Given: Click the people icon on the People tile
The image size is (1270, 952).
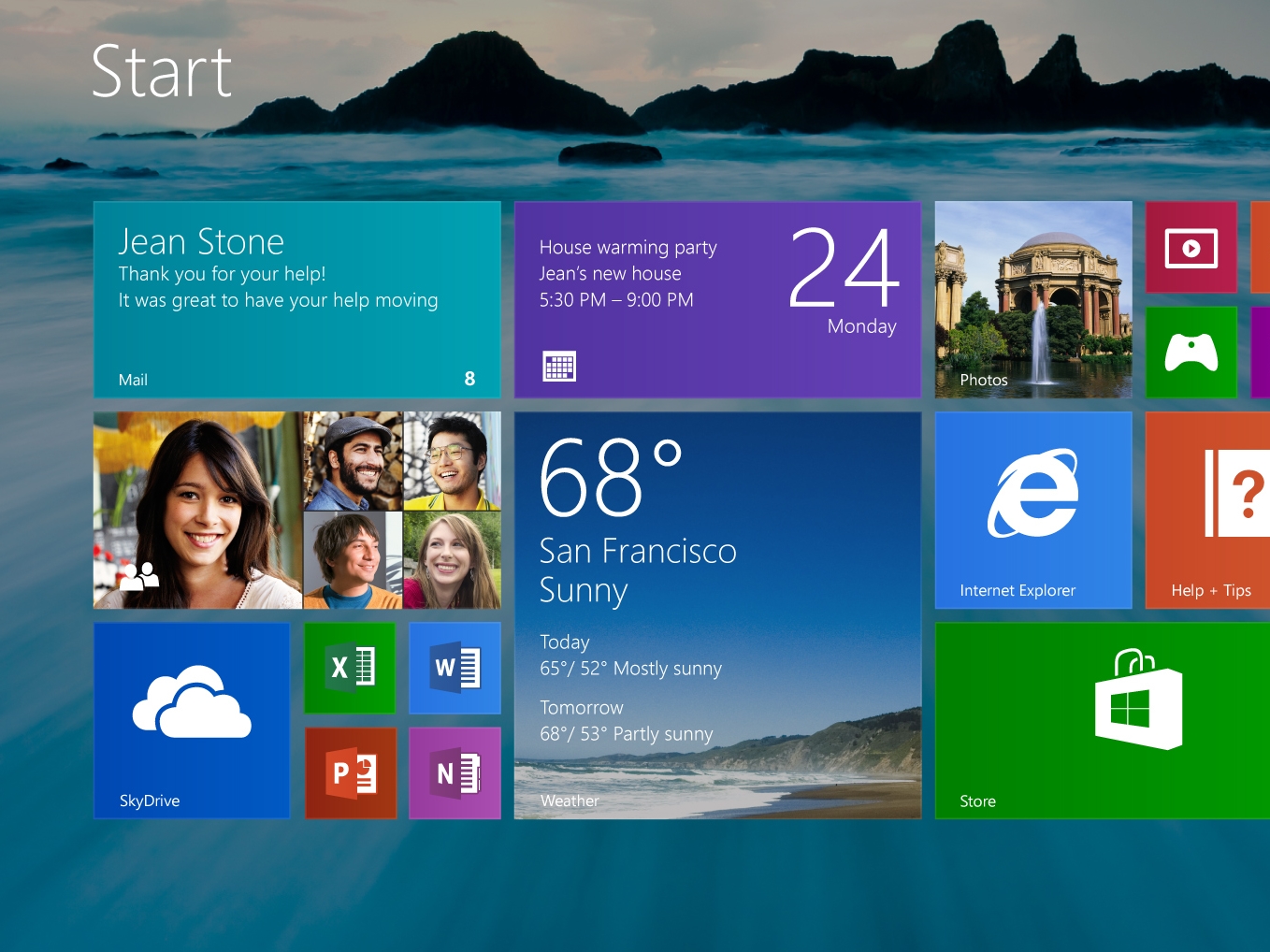Looking at the screenshot, I should 139,575.
